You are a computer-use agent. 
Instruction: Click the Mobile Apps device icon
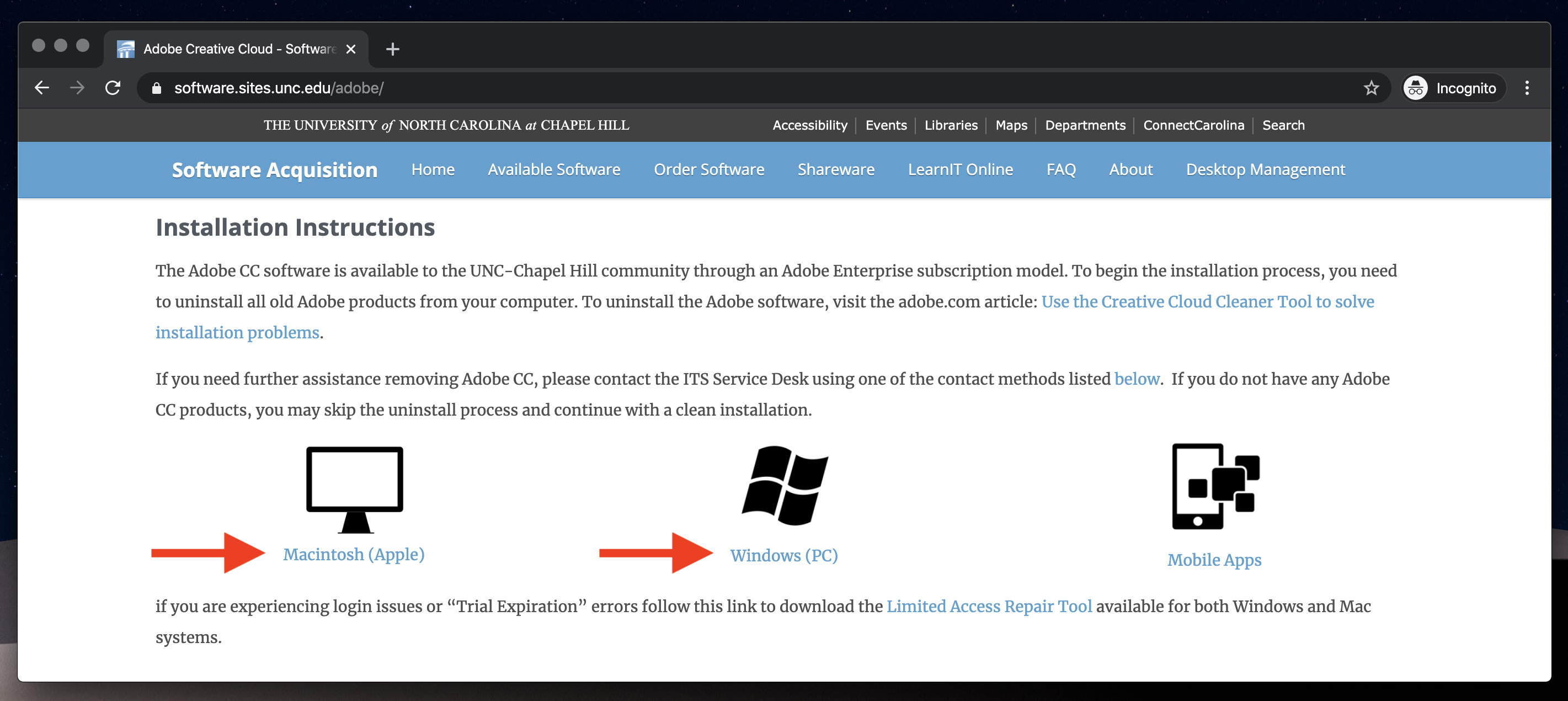coord(1215,486)
